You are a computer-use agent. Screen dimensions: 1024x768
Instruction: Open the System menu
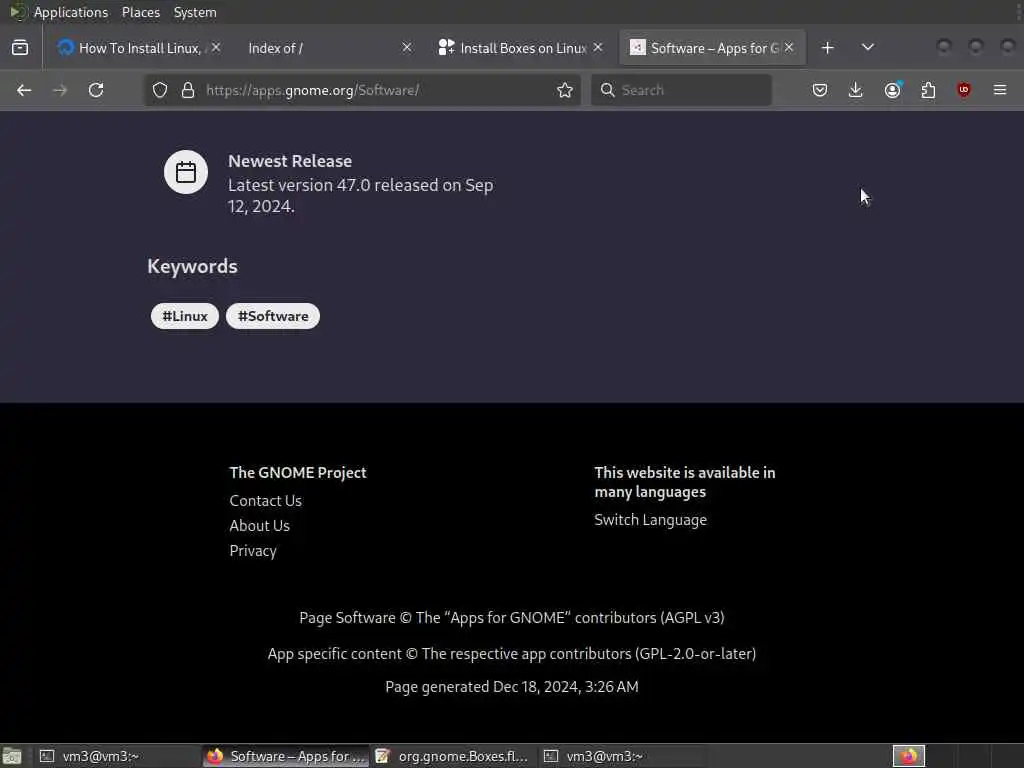coord(195,12)
